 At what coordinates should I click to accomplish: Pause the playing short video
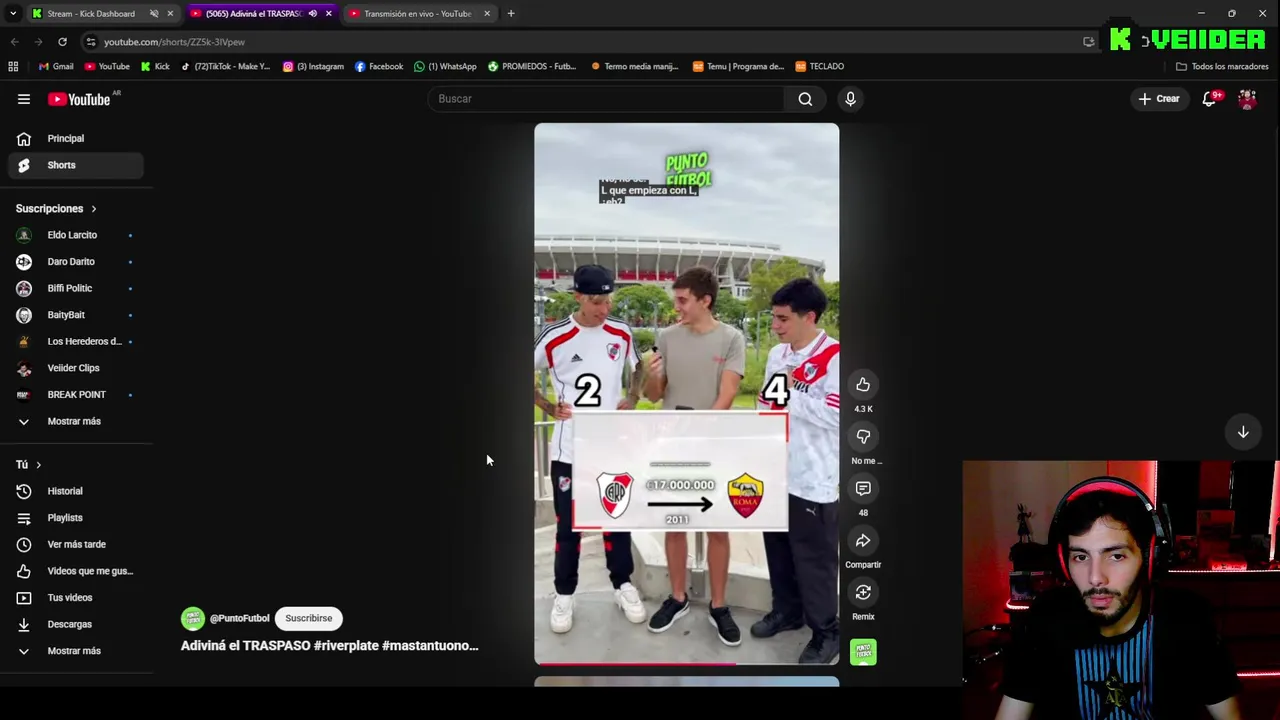[x=686, y=394]
